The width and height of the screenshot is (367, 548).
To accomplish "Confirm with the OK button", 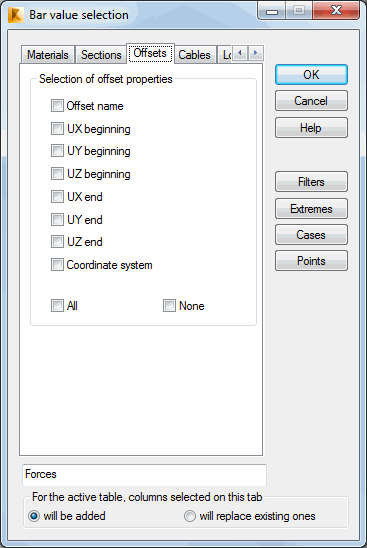I will coord(311,74).
